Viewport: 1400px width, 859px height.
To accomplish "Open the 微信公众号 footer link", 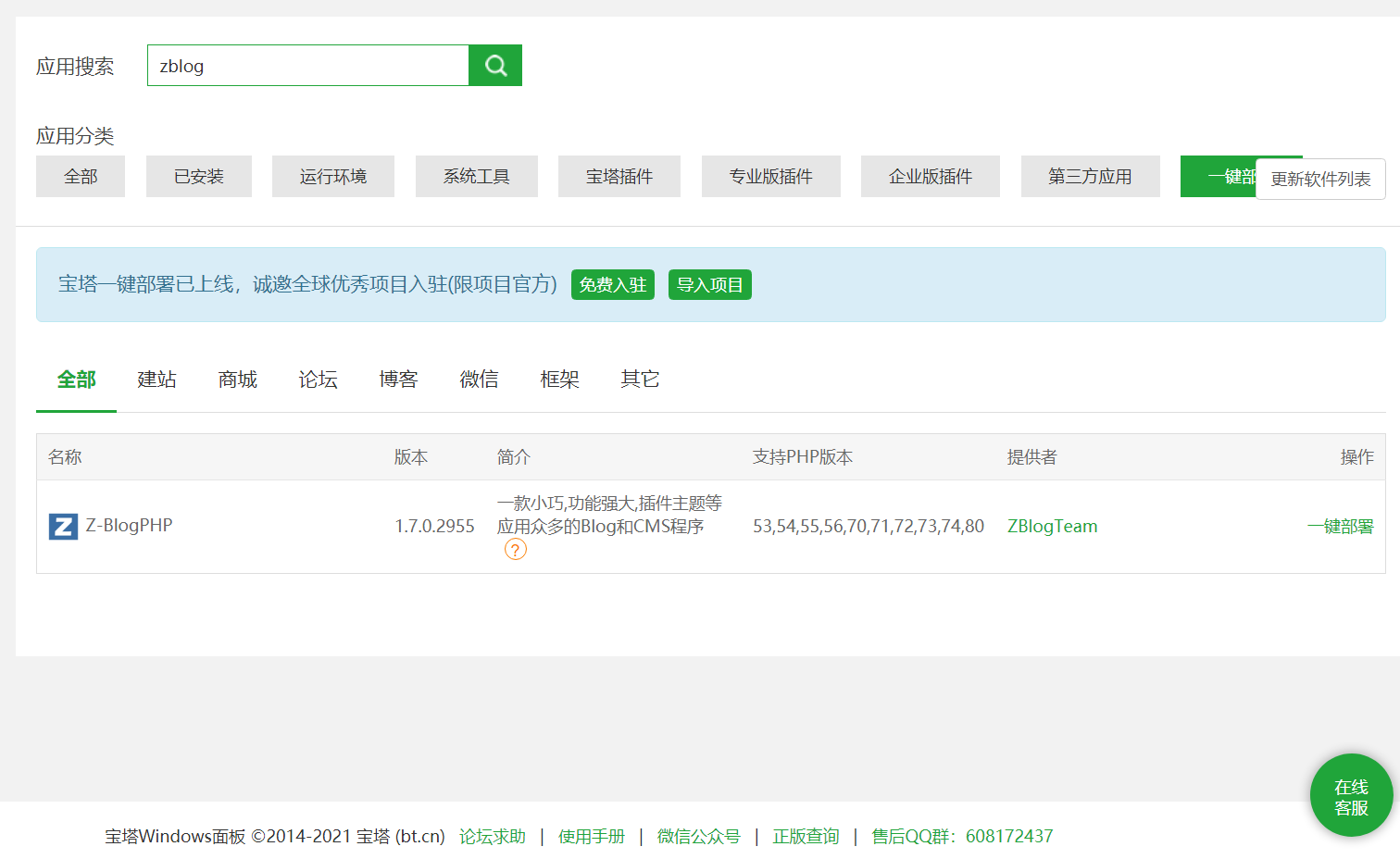I will (699, 837).
